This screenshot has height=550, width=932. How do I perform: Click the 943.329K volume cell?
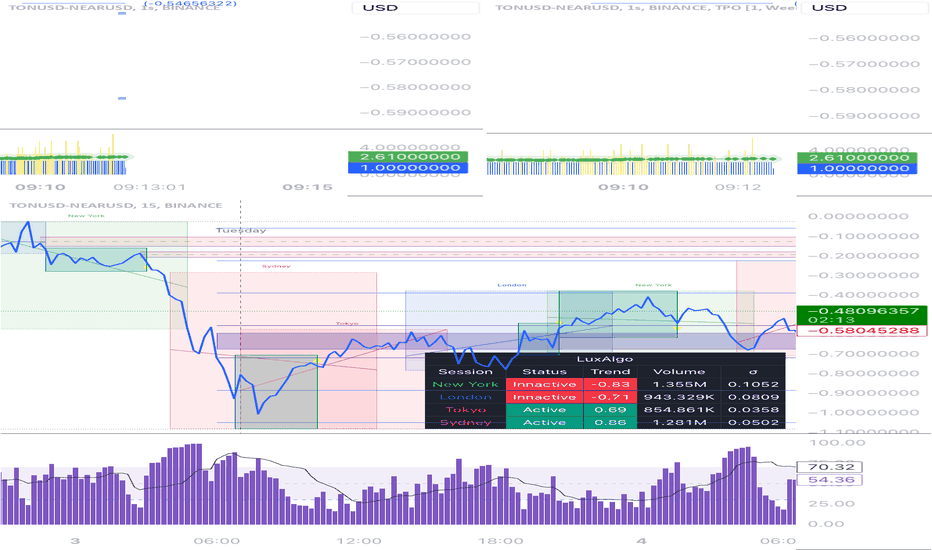(679, 397)
